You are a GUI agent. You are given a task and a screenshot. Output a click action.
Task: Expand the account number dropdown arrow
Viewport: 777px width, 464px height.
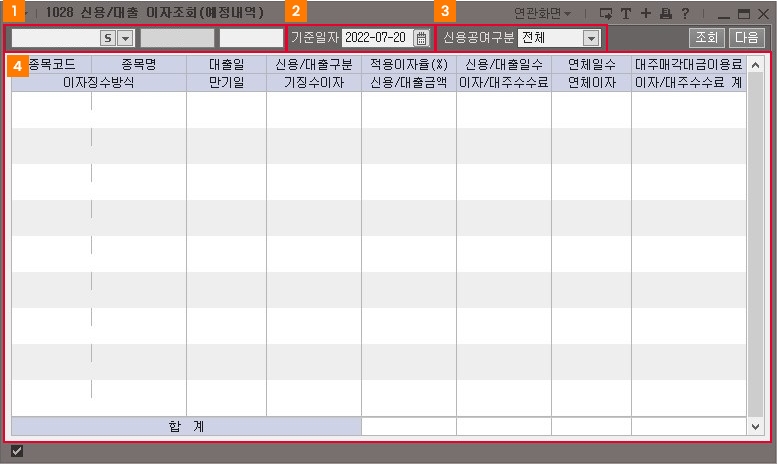click(125, 38)
